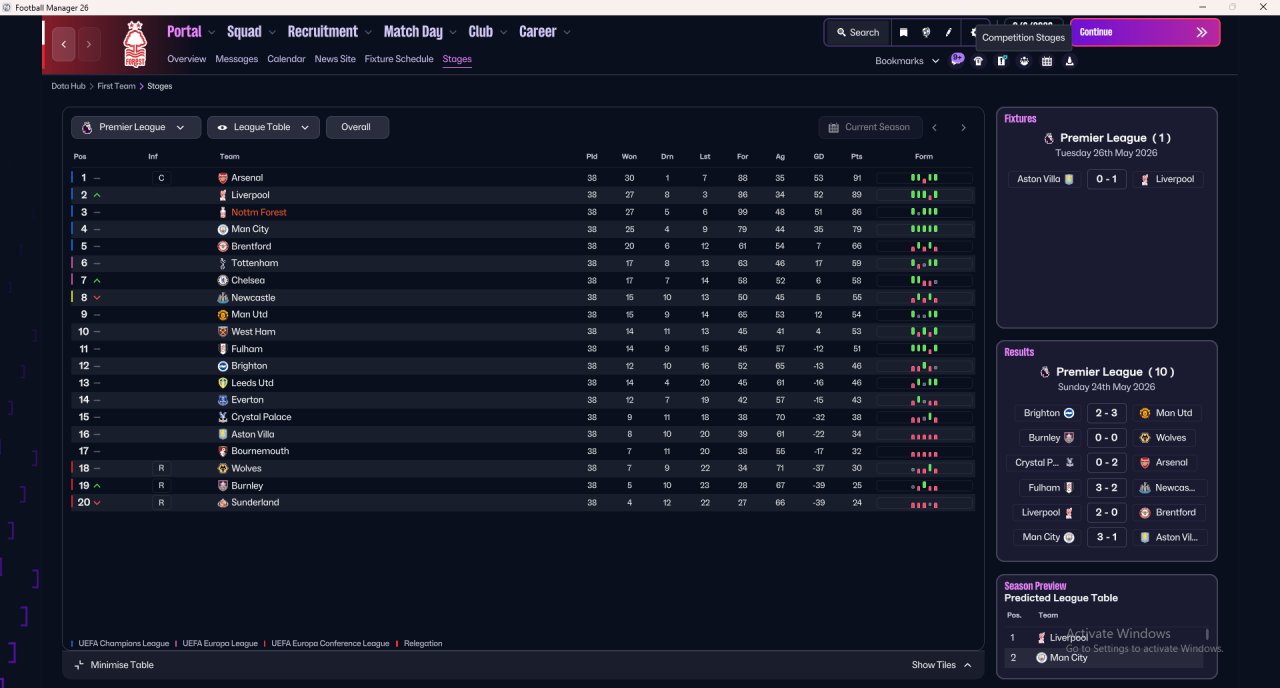Click the bookmark flag icon in top bar
Screen dimensions: 1280x688
[904, 32]
